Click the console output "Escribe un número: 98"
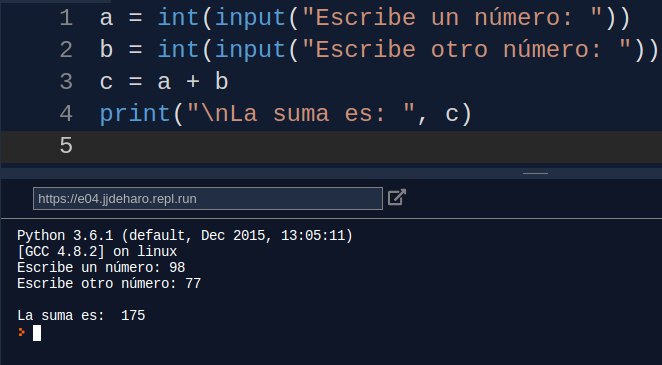 point(101,268)
